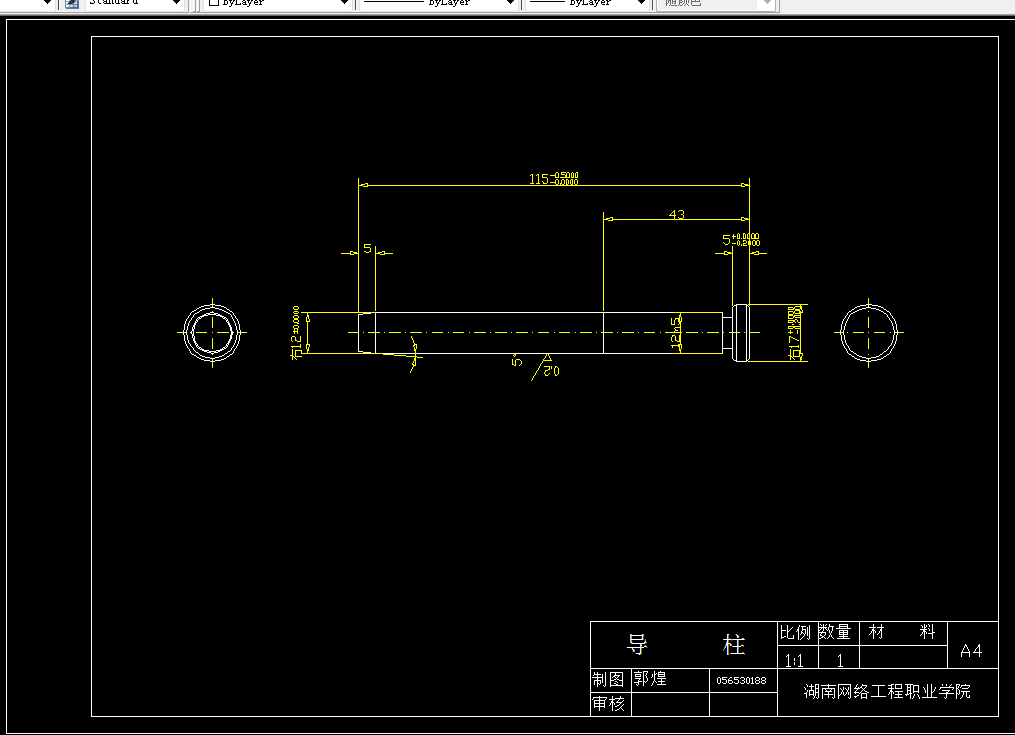Screen dimensions: 1015x735
Task: Click the 制图 label in title block
Action: pyautogui.click(x=610, y=680)
